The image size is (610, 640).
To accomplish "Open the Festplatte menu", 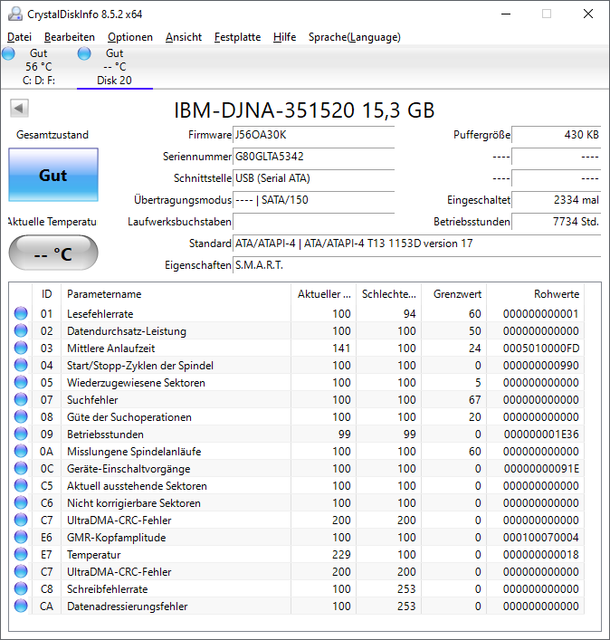I will click(x=237, y=37).
